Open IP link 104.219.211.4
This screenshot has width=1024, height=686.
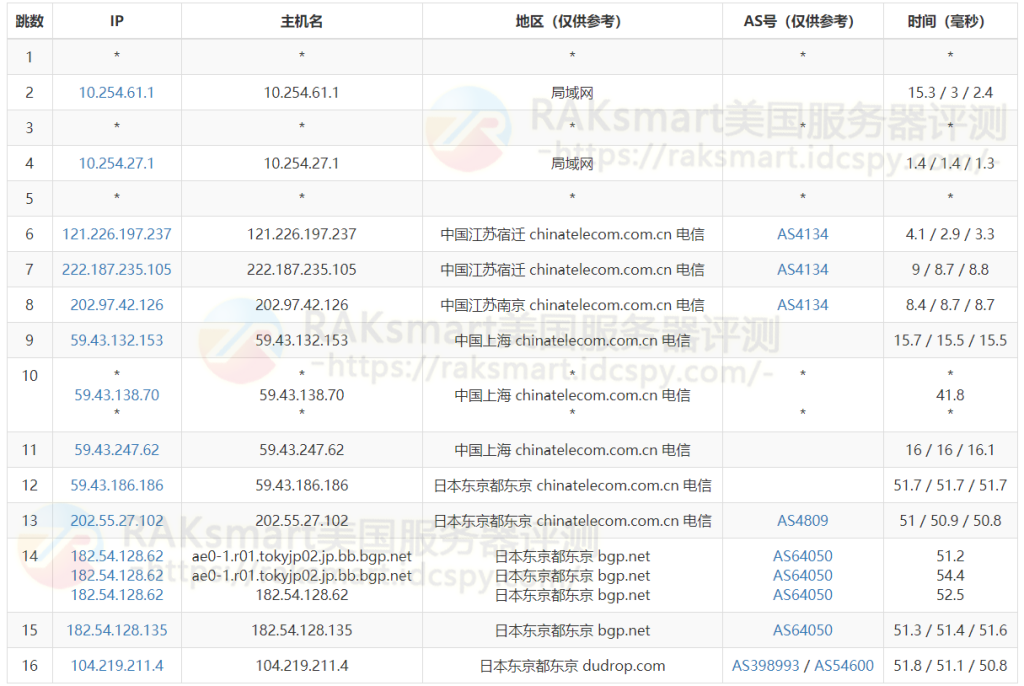[x=116, y=665]
